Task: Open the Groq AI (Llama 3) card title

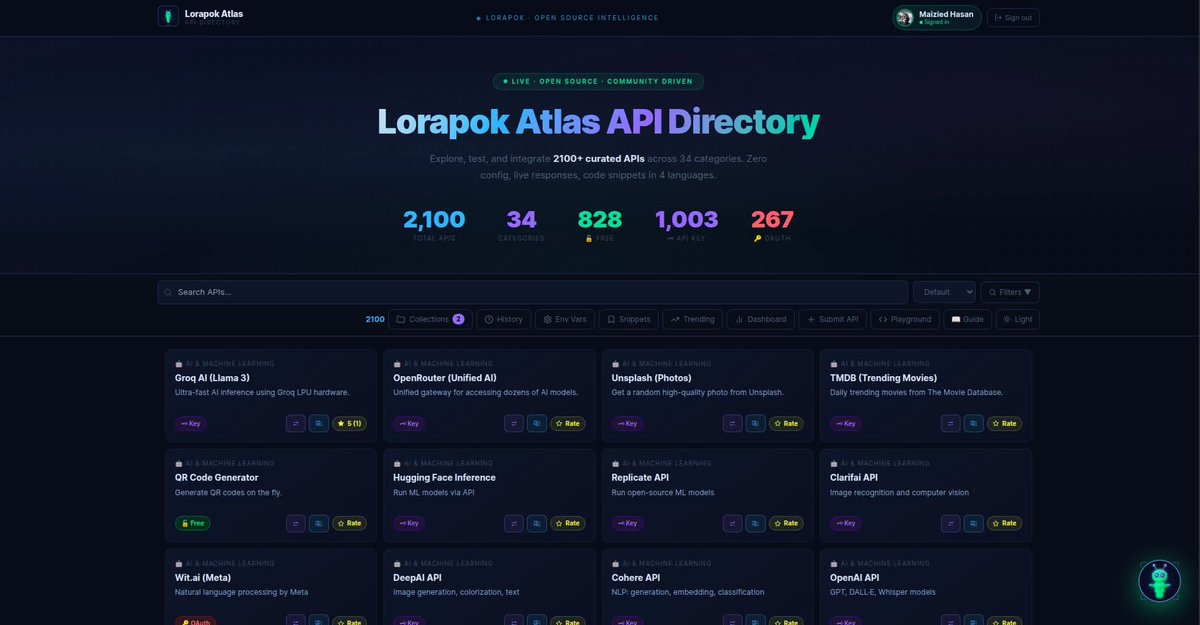Action: coord(212,378)
